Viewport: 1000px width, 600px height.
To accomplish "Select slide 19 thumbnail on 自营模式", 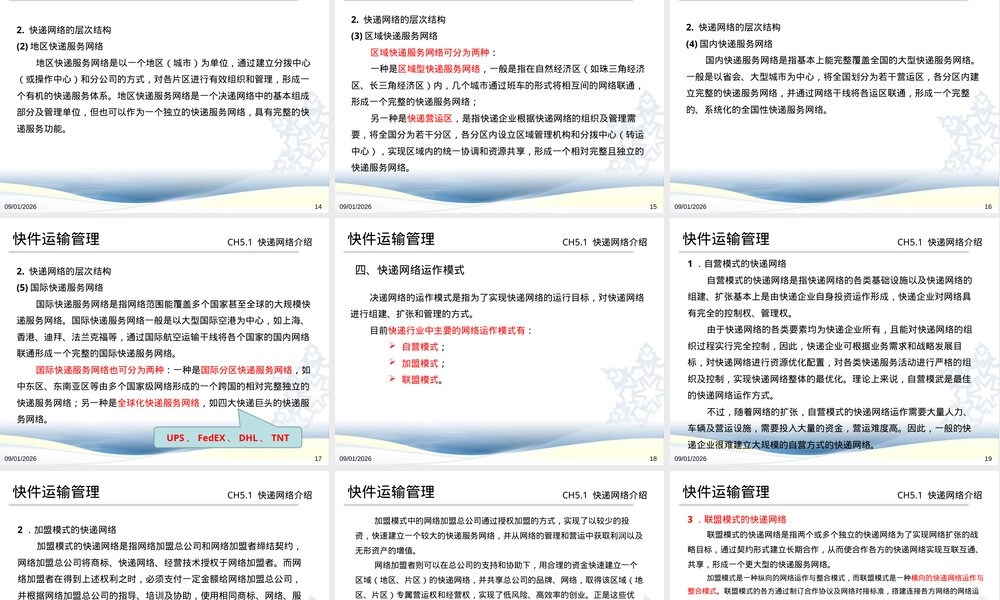I will click(834, 341).
